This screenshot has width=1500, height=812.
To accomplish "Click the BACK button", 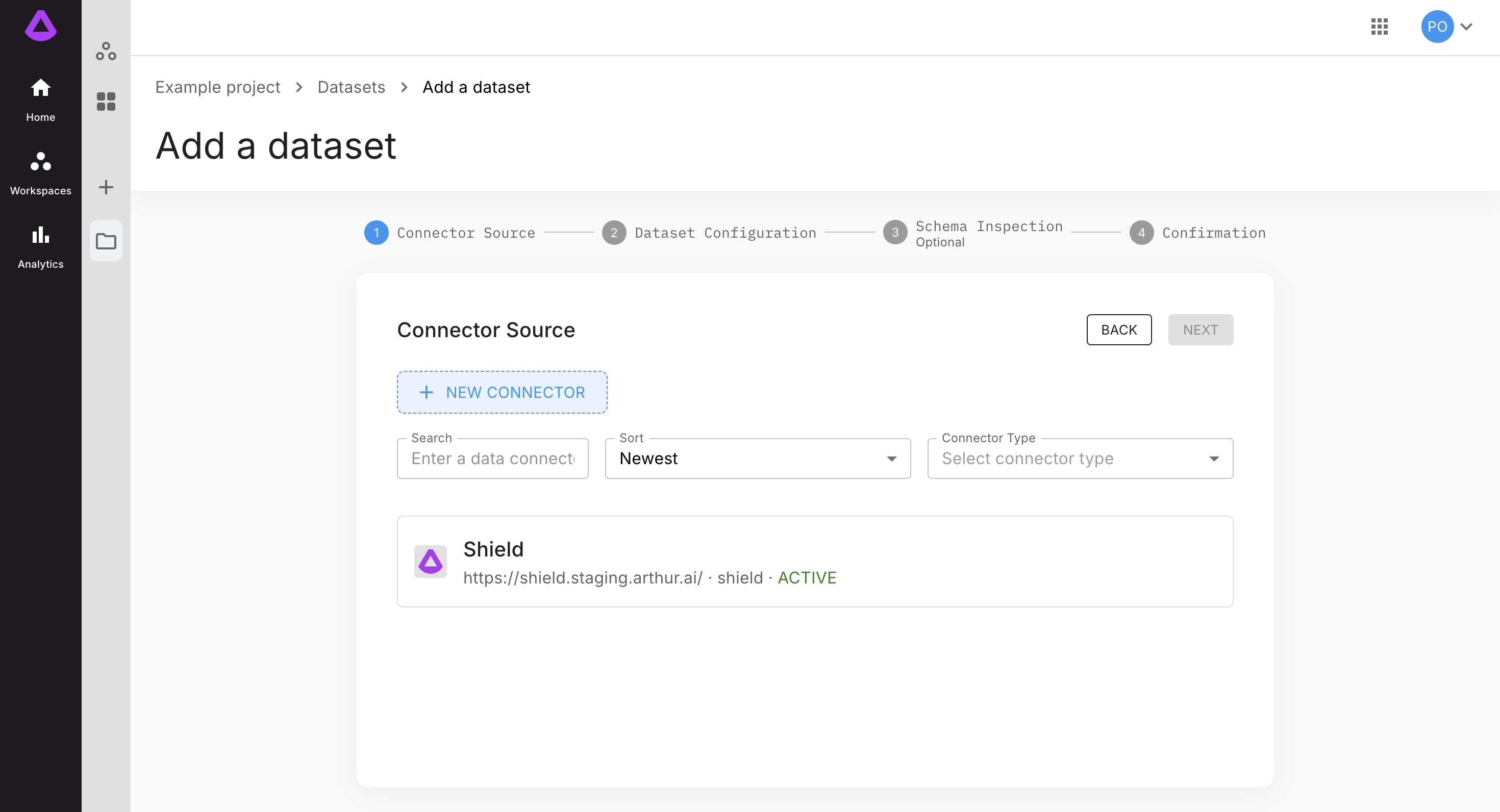I will tap(1118, 329).
